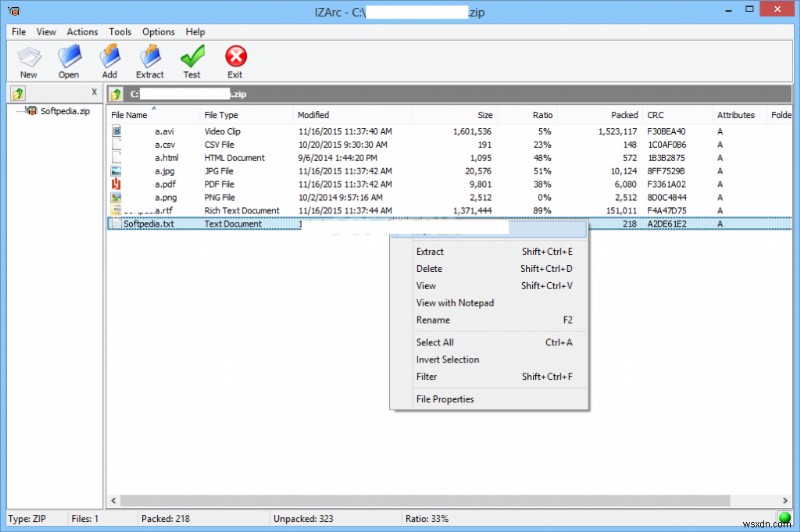The width and height of the screenshot is (800, 532).
Task: Click the horizontal scrollbar thumb
Action: coord(425,500)
